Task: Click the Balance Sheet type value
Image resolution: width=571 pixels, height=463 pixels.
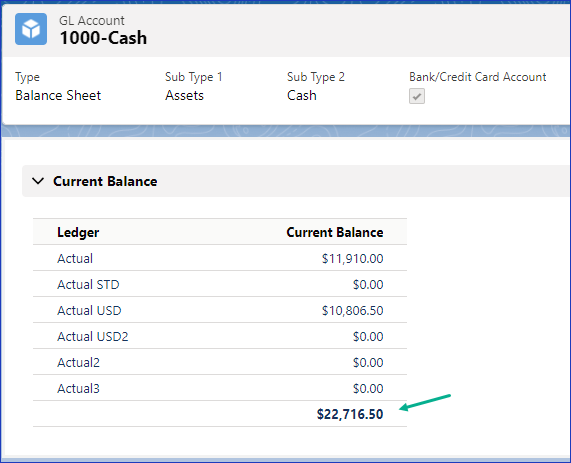Action: [x=58, y=95]
